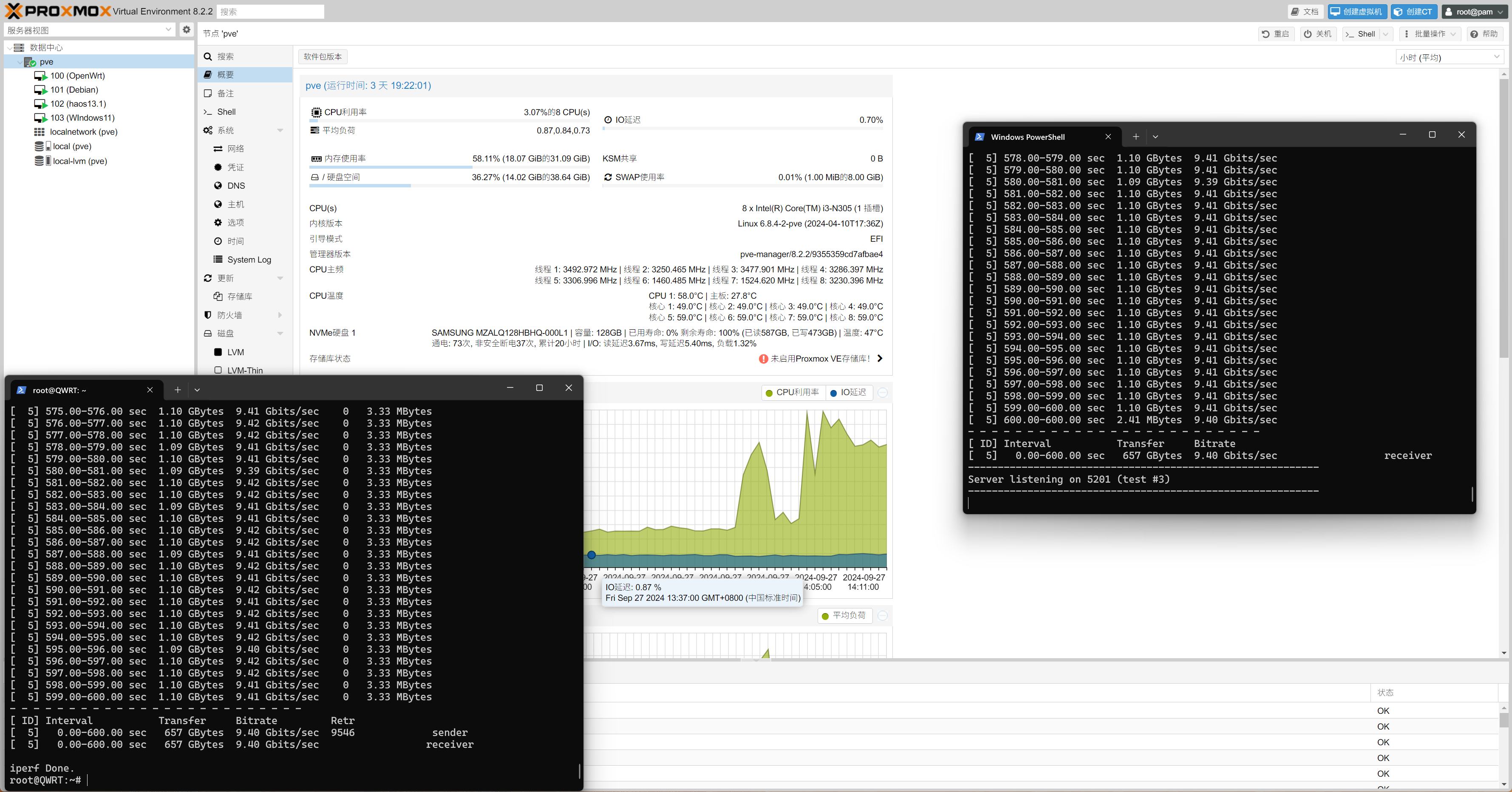Open the 批量操作 bulk actions dropdown

[1430, 34]
